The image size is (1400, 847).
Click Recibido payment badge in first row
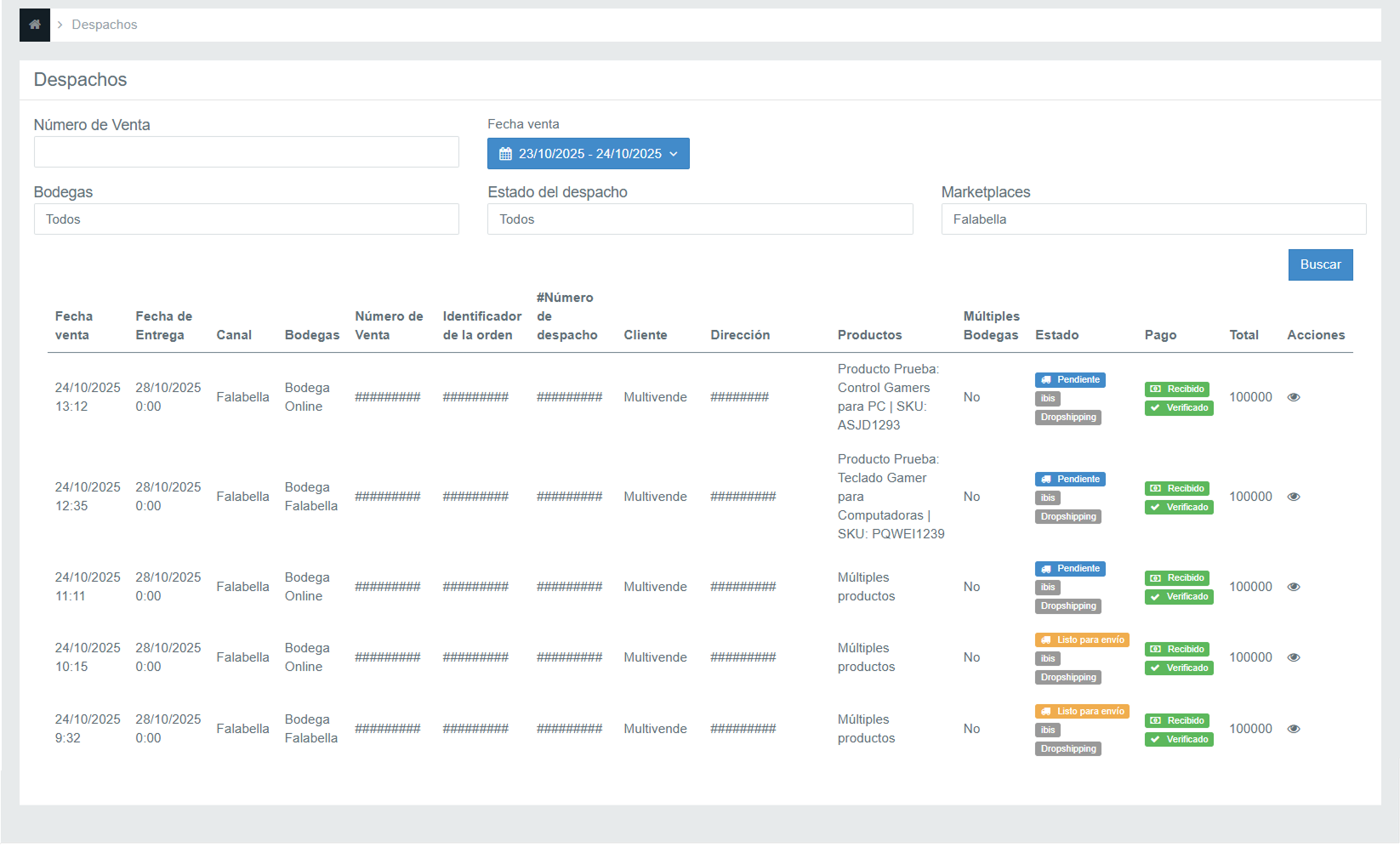[x=1178, y=389]
